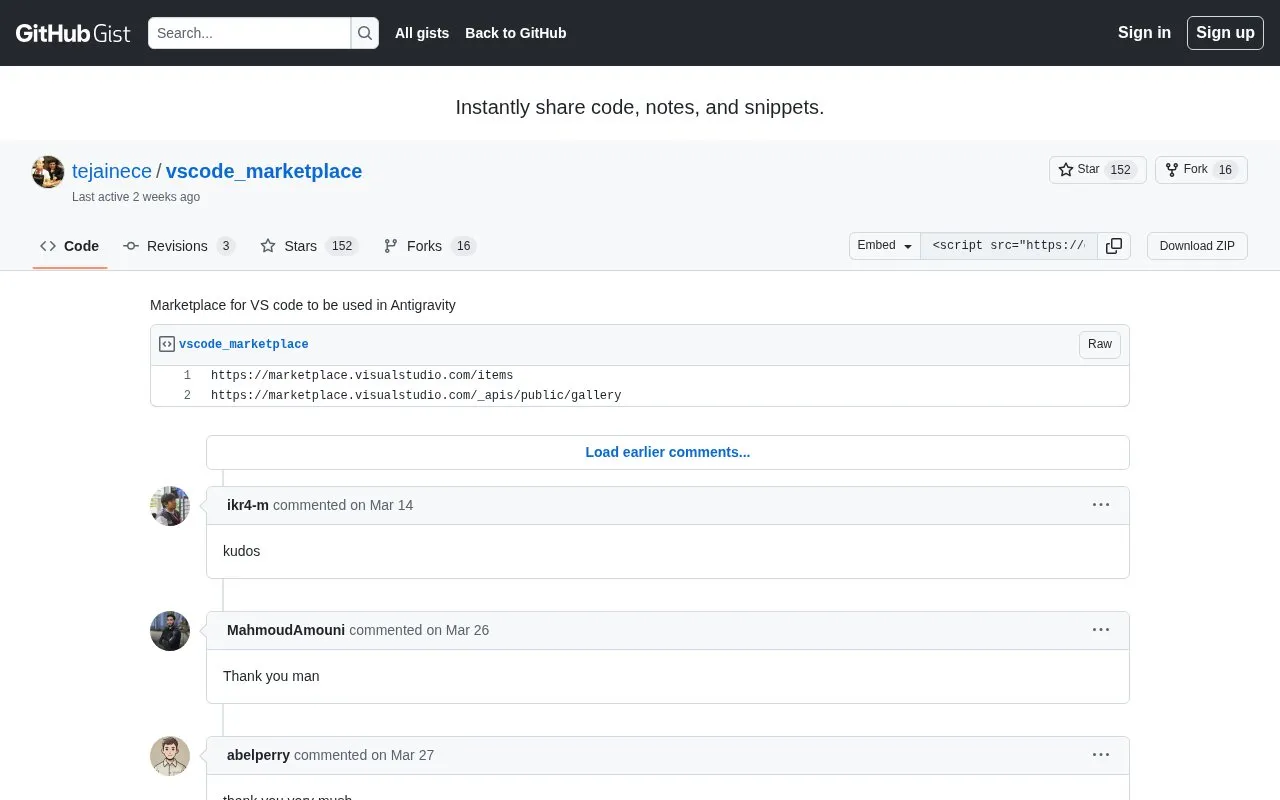1280x800 pixels.
Task: Click the 'on Mar 26' comment timestamp
Action: coord(457,630)
